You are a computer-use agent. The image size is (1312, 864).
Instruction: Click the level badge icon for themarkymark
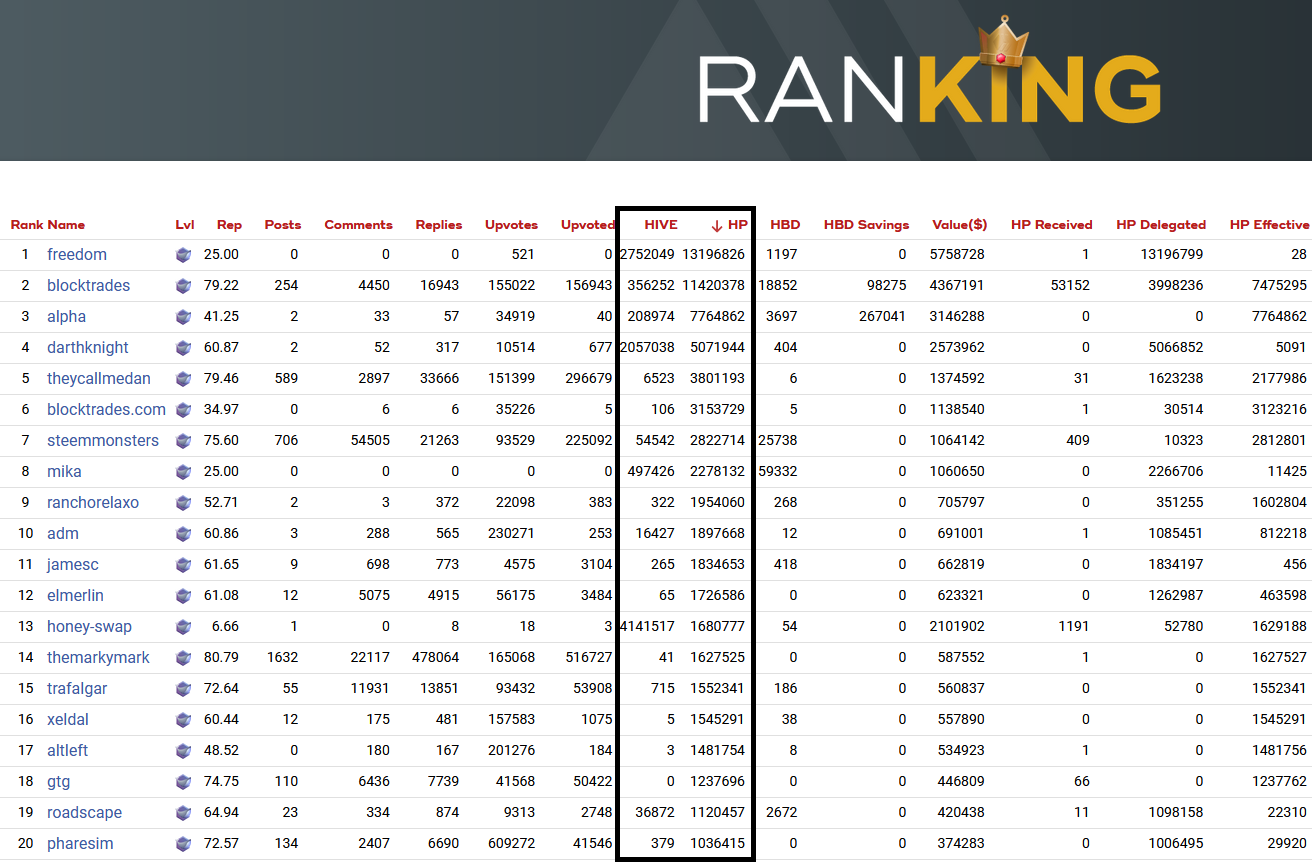pos(183,658)
